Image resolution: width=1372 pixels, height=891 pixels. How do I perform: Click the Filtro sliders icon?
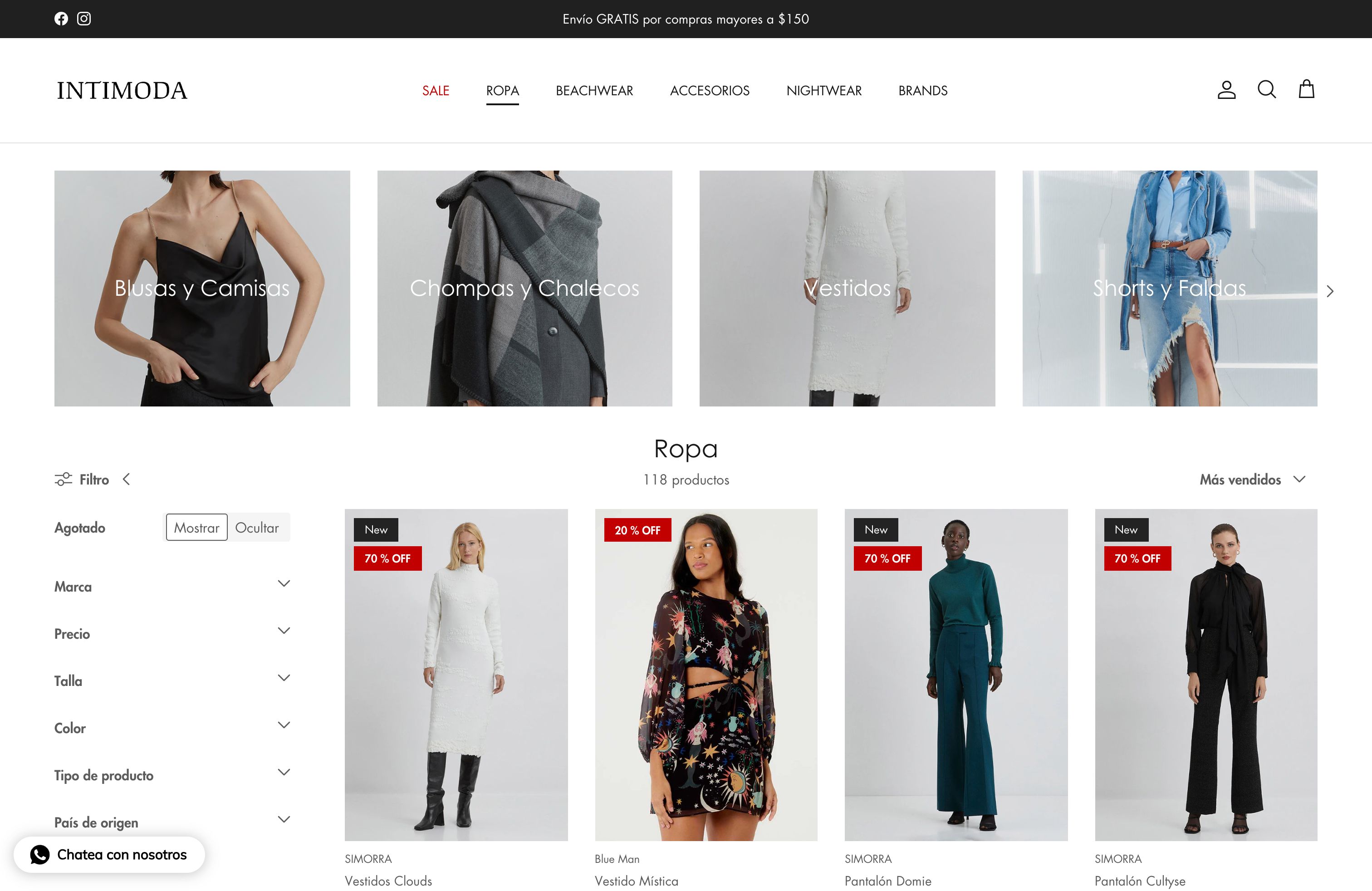point(64,479)
